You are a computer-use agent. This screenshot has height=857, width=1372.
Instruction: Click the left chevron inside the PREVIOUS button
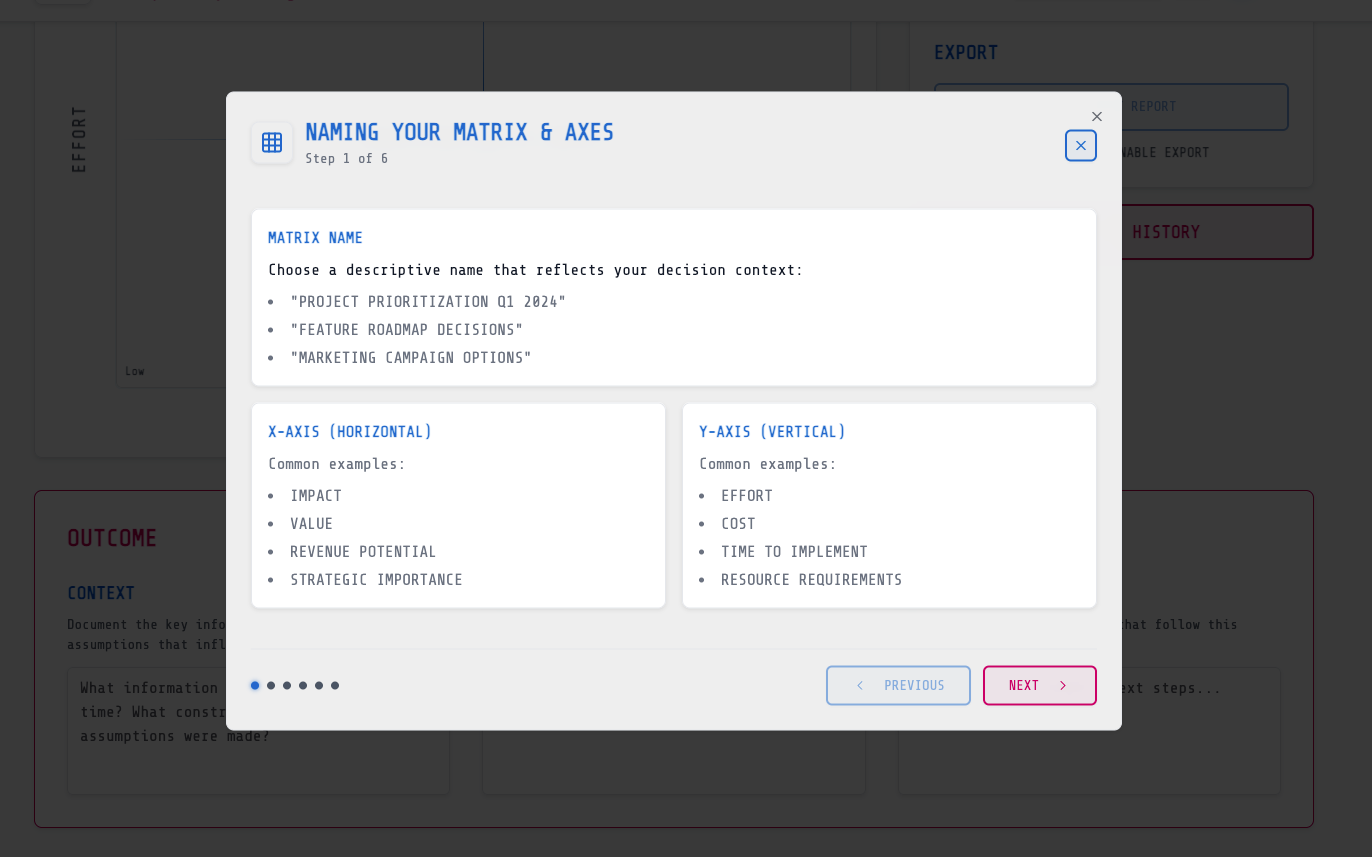pyautogui.click(x=860, y=685)
